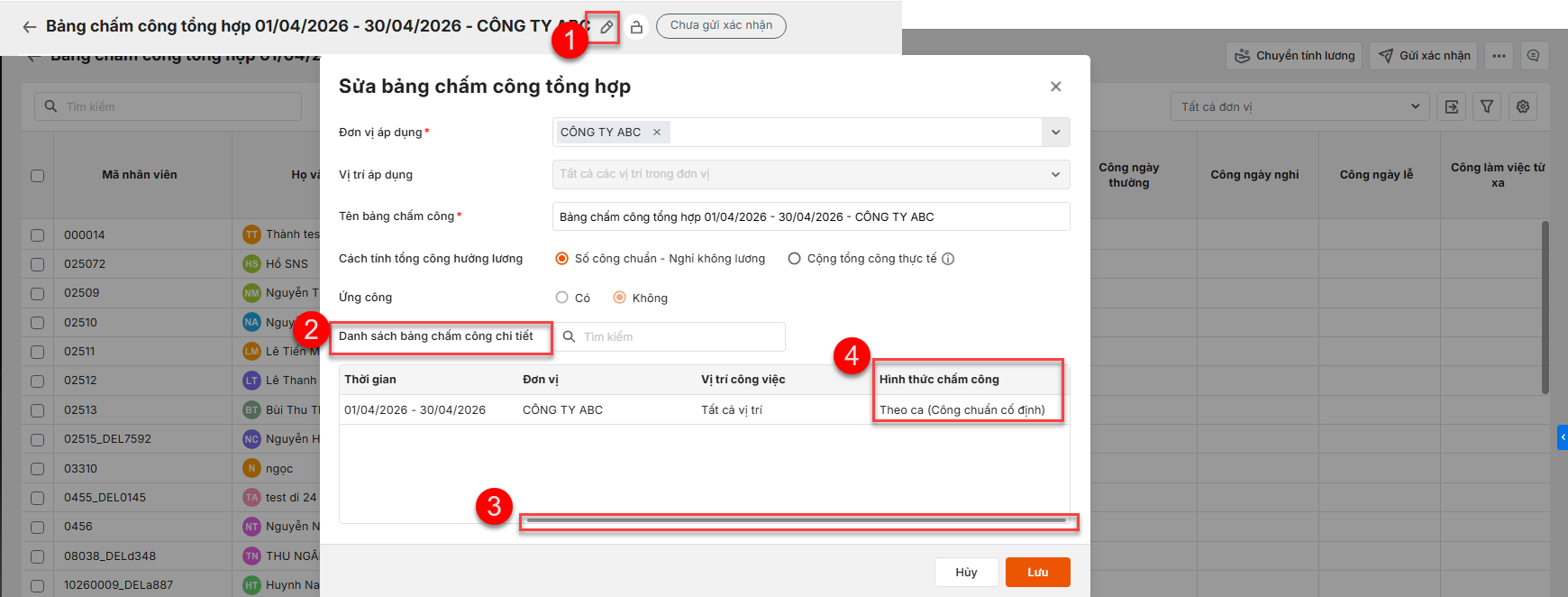Click the lock icon beside the title
Viewport: 1568px width, 597px height.
click(x=636, y=27)
